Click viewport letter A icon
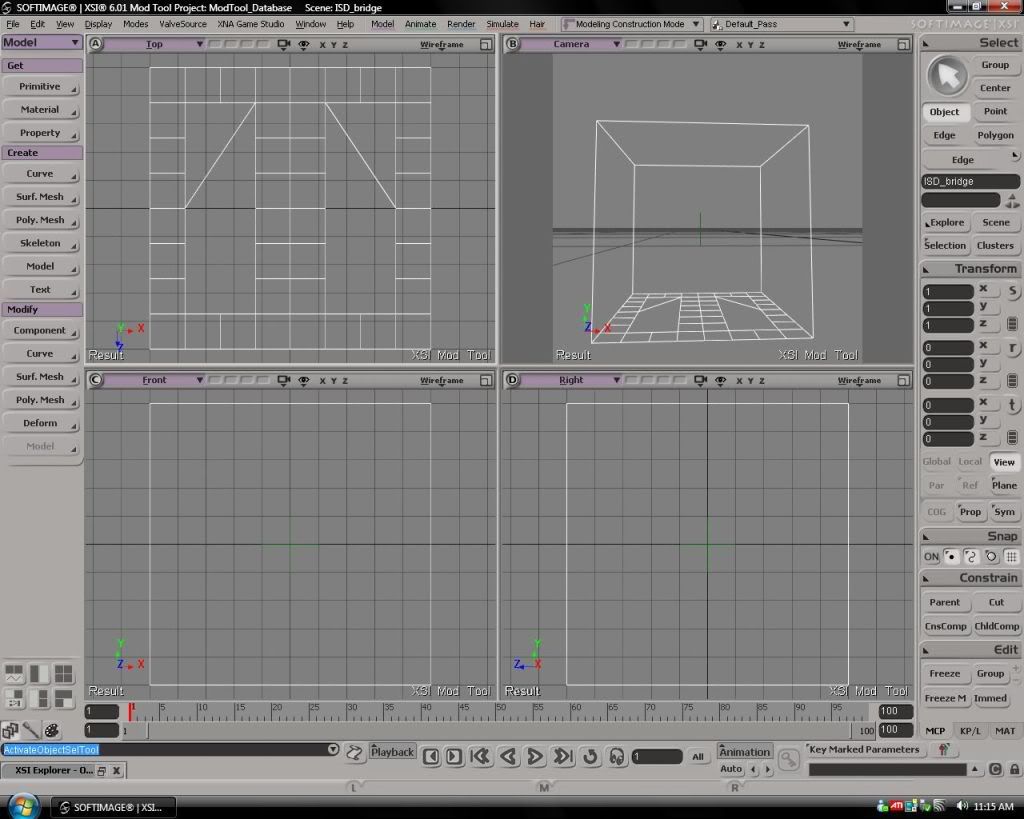This screenshot has width=1024, height=819. (96, 44)
